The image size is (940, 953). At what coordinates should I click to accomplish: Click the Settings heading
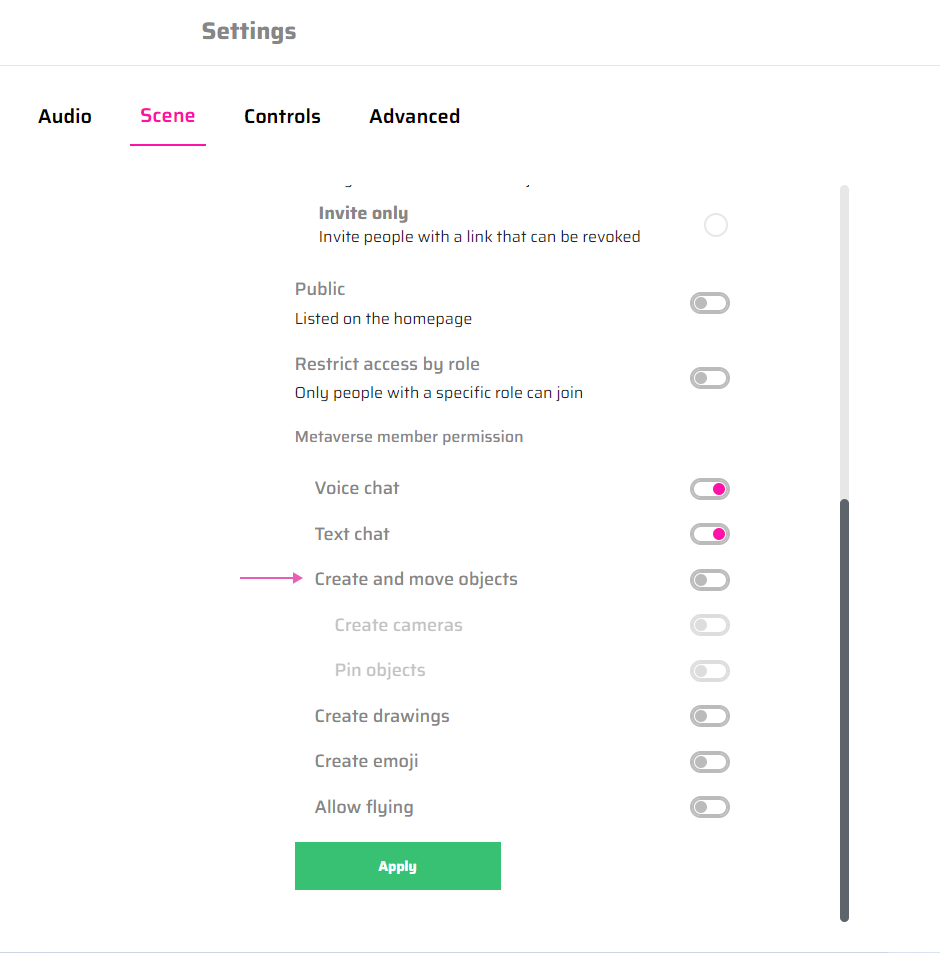point(249,31)
